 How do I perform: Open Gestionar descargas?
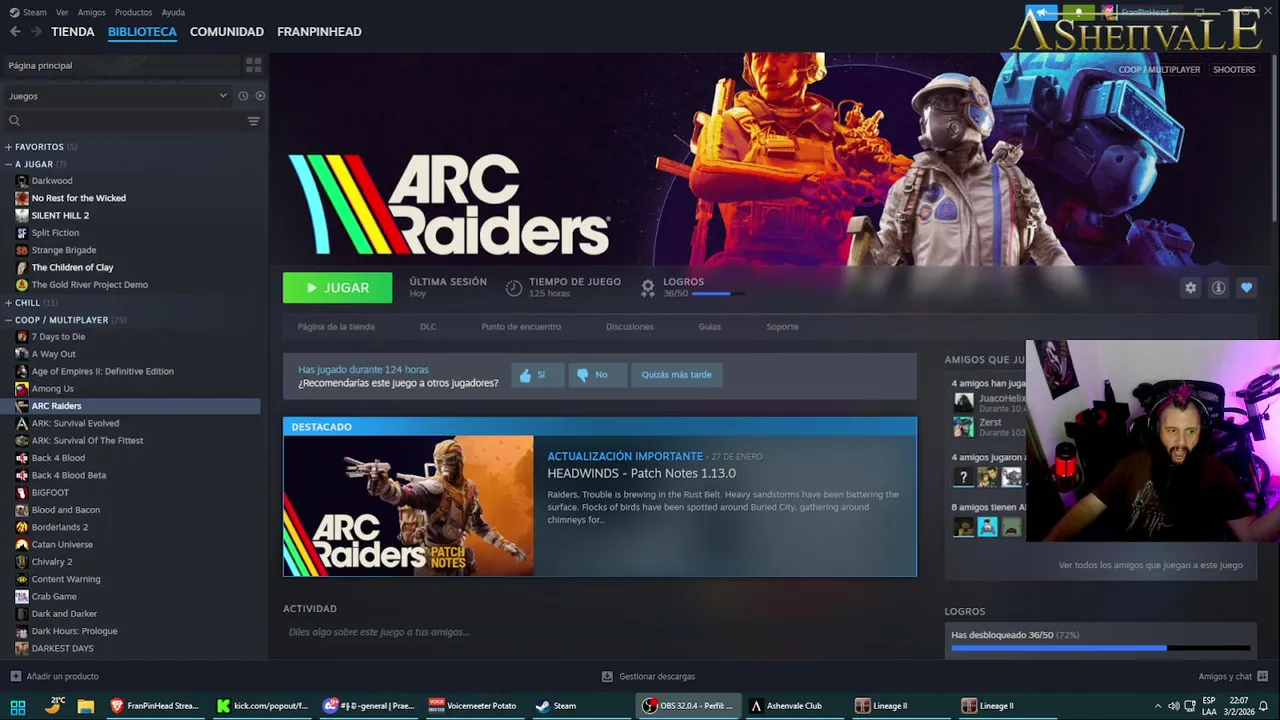point(648,677)
